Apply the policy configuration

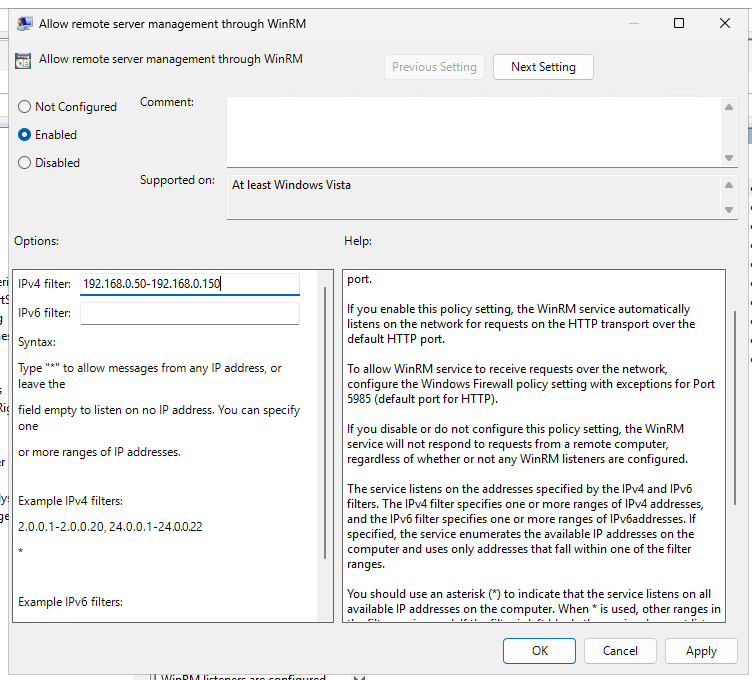pos(701,650)
